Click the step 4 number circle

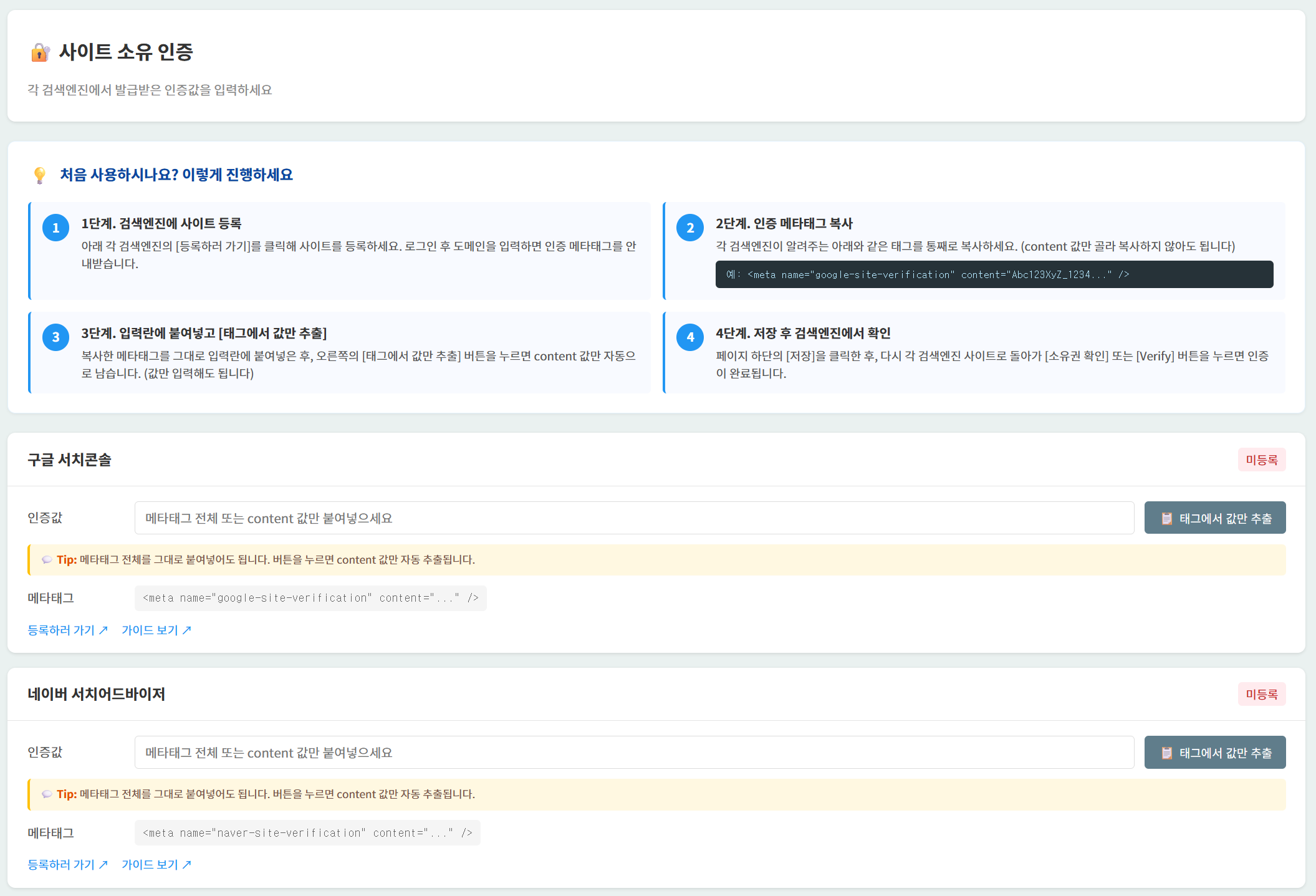[x=690, y=337]
